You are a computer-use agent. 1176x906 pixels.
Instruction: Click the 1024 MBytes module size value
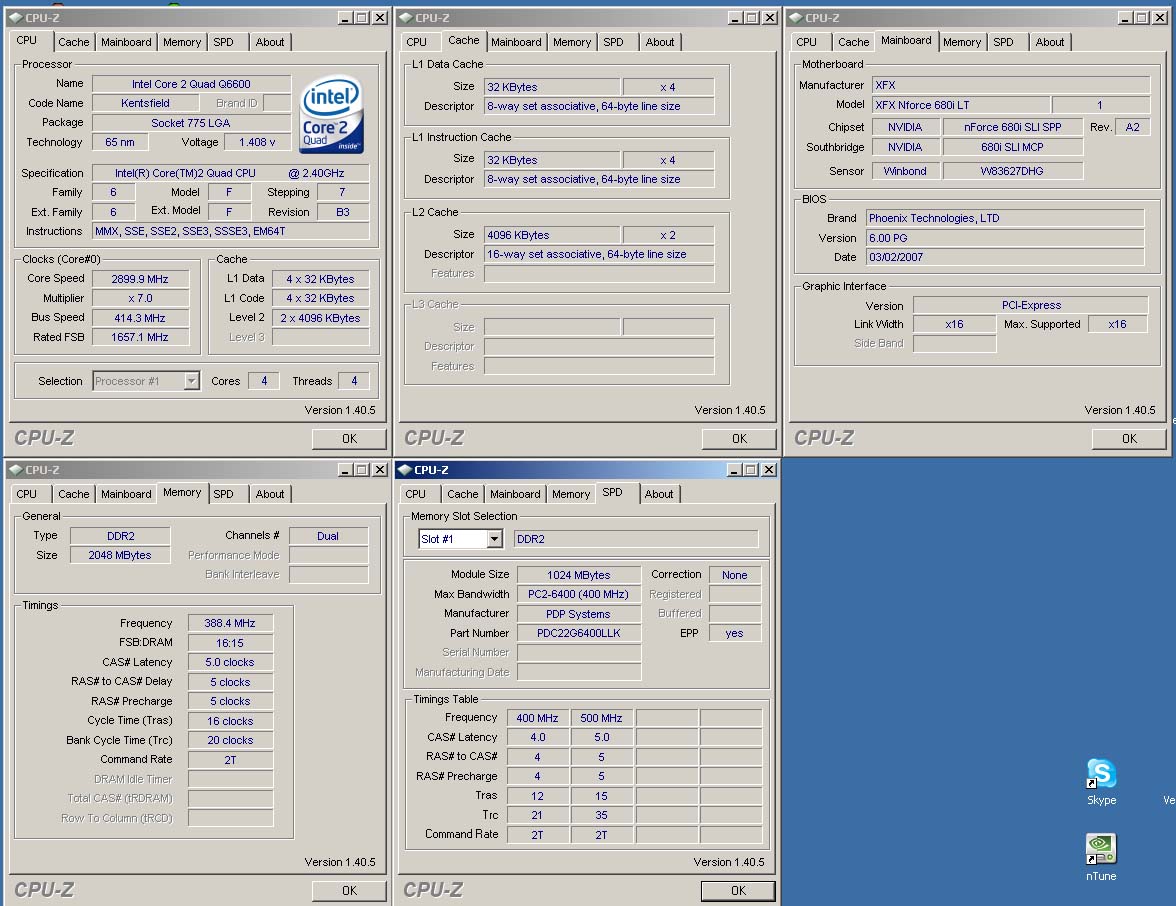coord(578,574)
